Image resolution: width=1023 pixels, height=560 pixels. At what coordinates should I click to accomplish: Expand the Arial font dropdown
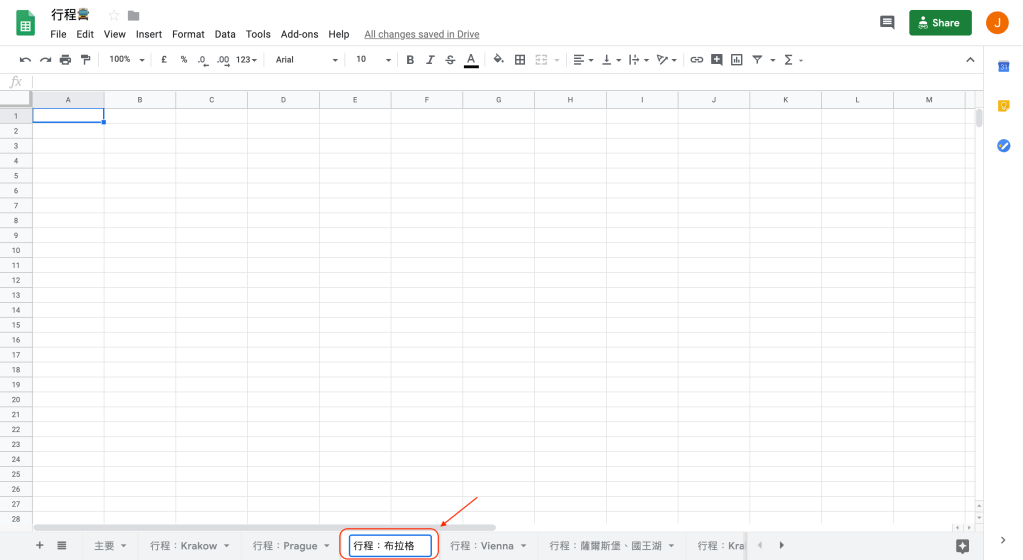[307, 60]
